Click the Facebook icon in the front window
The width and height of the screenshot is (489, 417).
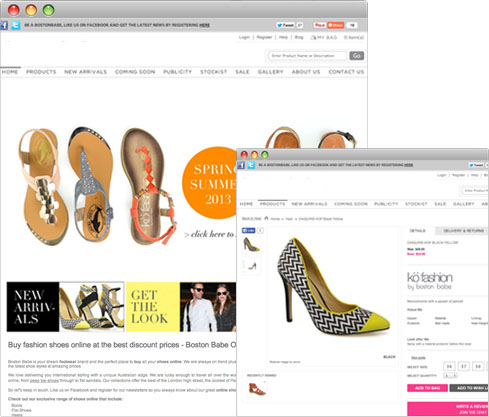(241, 165)
